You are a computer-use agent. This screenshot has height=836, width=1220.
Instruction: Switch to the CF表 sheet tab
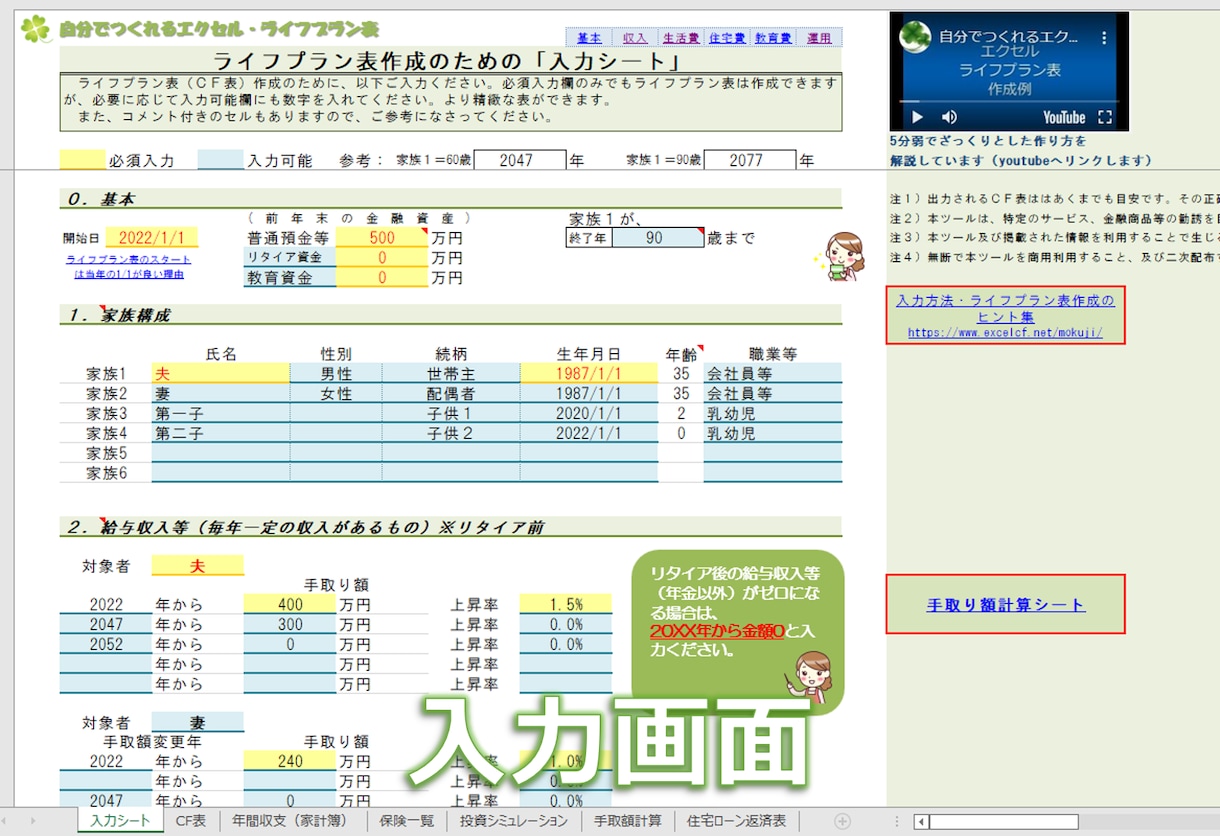pos(190,821)
